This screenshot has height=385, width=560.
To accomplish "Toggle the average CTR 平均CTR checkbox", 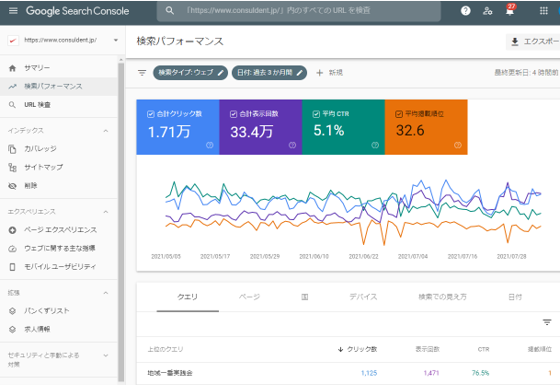I will click(316, 114).
